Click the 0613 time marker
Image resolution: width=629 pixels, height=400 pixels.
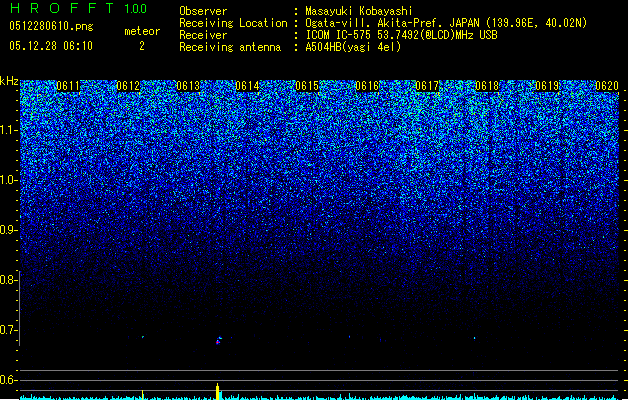[188, 86]
